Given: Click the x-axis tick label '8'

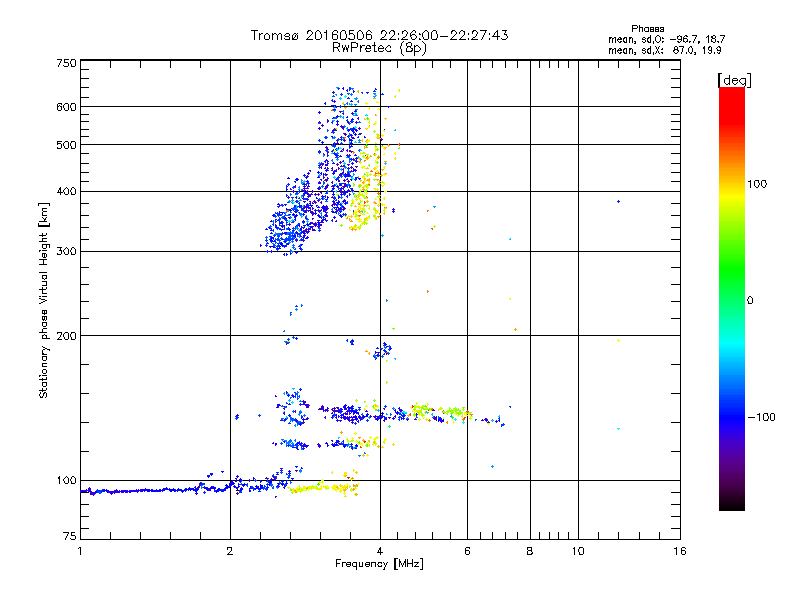Looking at the screenshot, I should tap(530, 551).
